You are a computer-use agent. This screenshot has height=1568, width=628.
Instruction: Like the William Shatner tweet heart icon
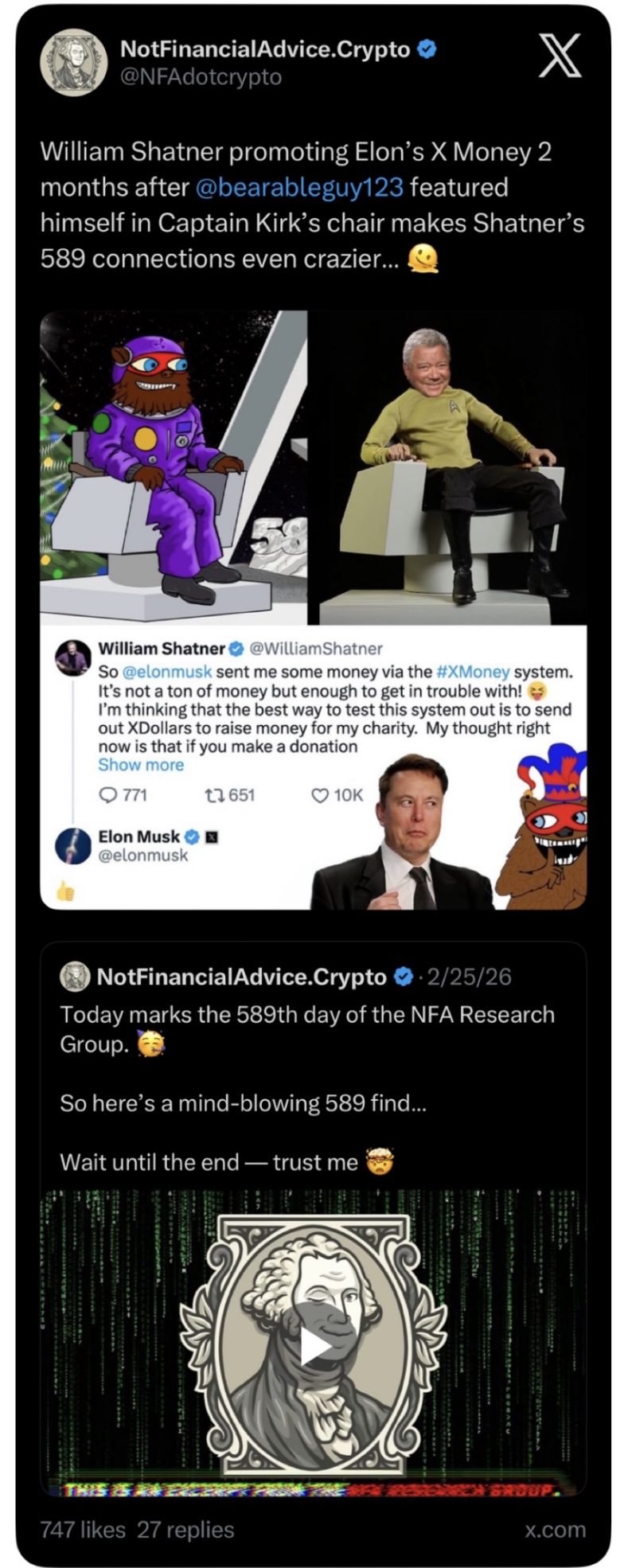pos(319,794)
